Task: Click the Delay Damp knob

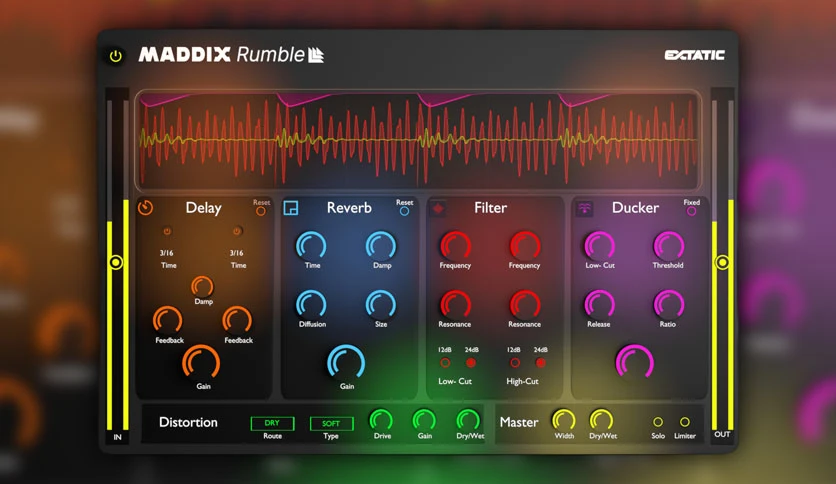Action: pos(203,287)
